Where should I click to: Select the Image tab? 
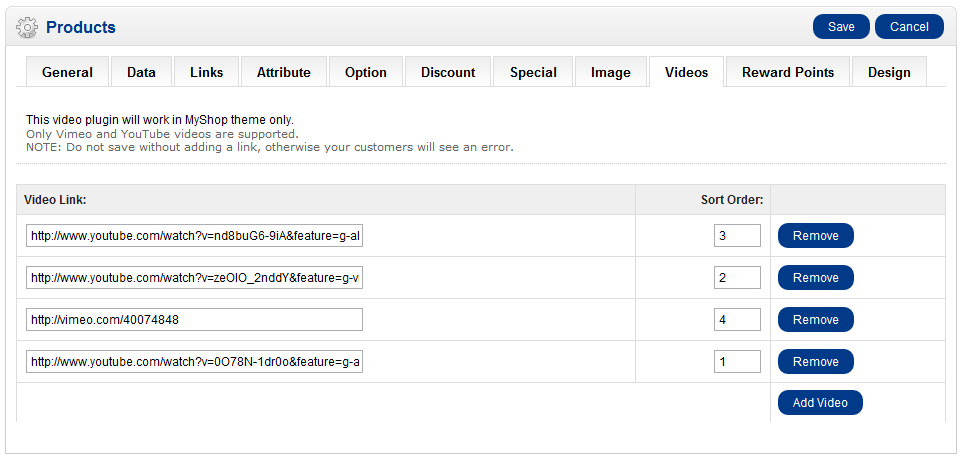610,72
